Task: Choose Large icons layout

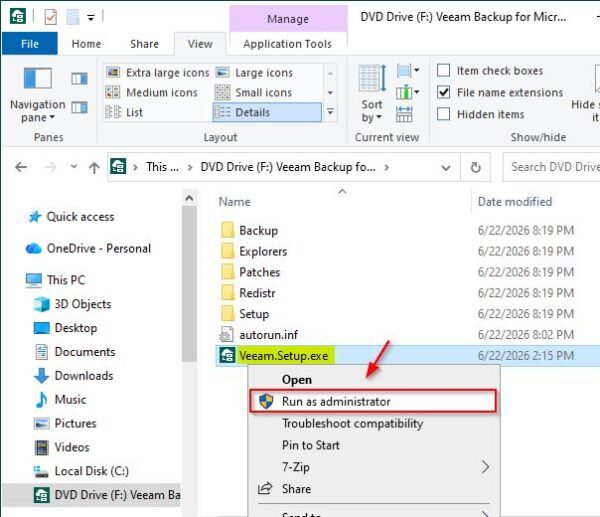Action: [x=254, y=72]
